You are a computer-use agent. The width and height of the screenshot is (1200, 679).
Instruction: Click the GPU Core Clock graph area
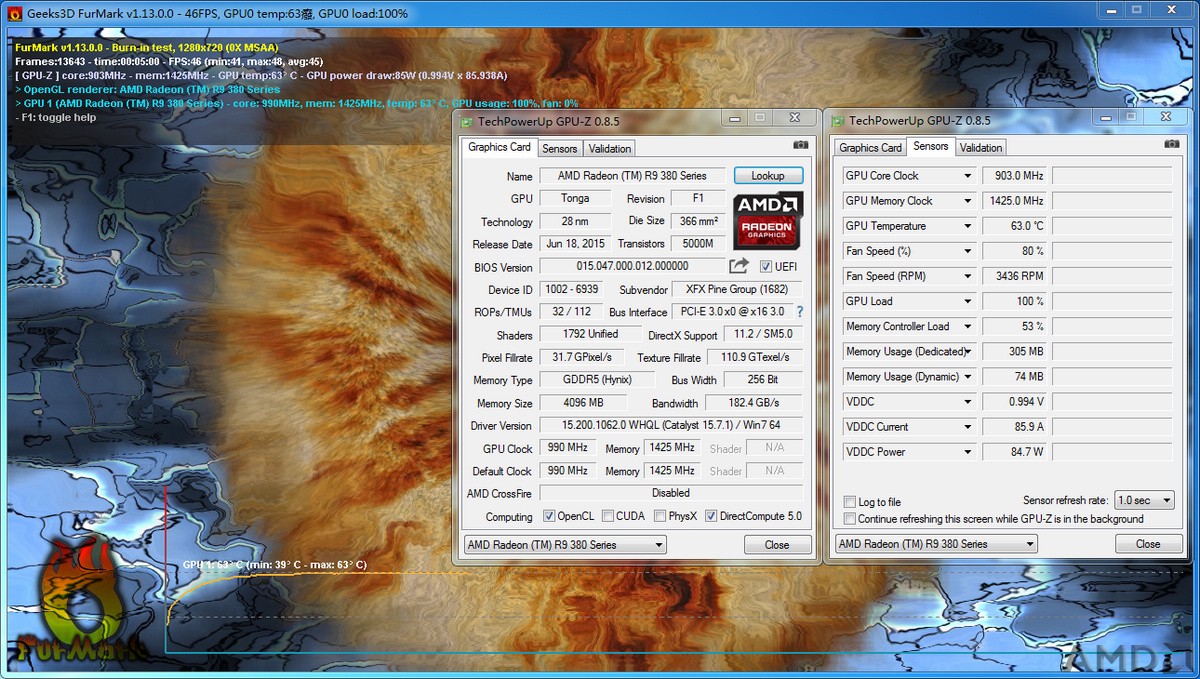(x=1112, y=176)
